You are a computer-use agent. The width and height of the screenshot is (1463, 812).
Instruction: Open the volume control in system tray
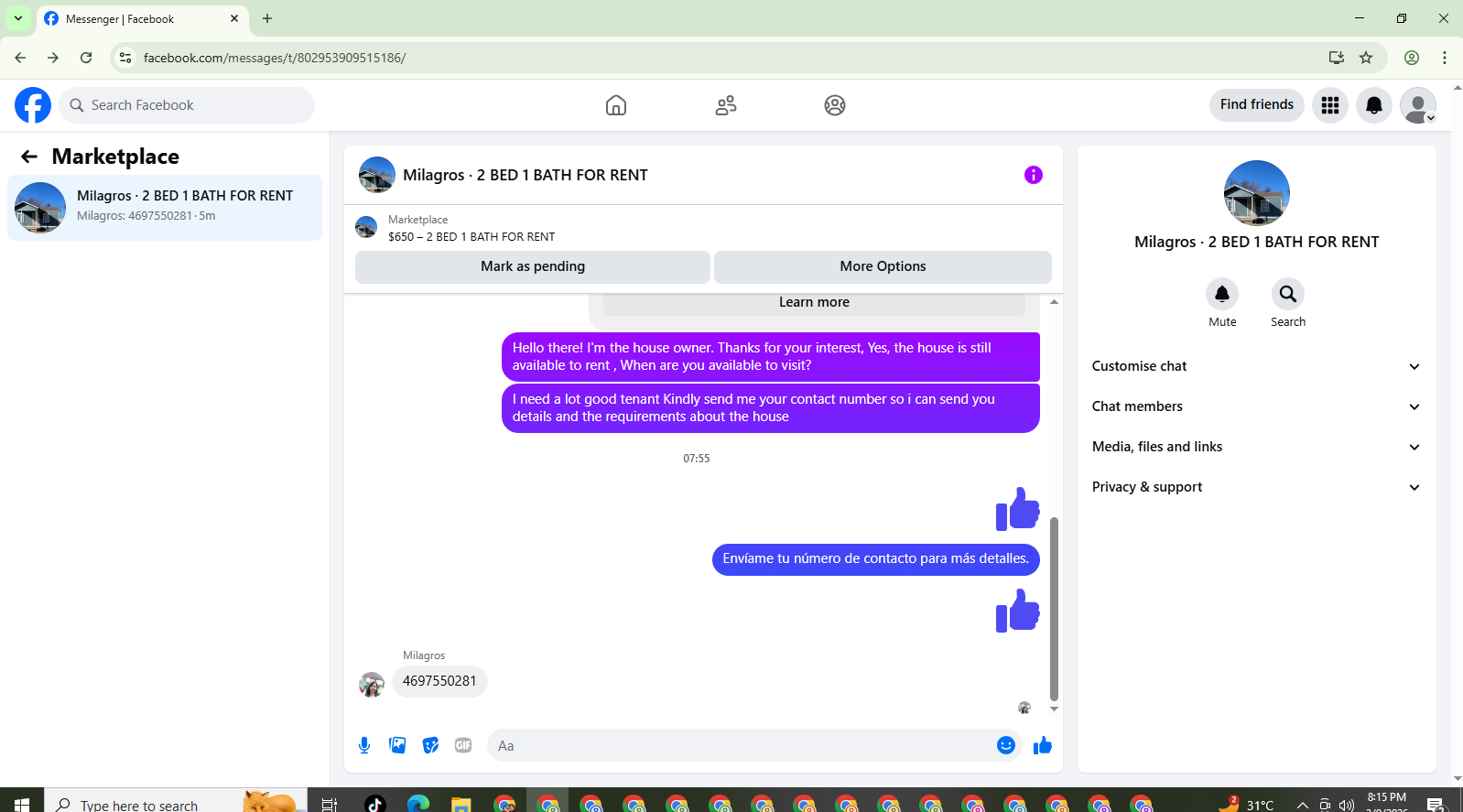[x=1346, y=805]
